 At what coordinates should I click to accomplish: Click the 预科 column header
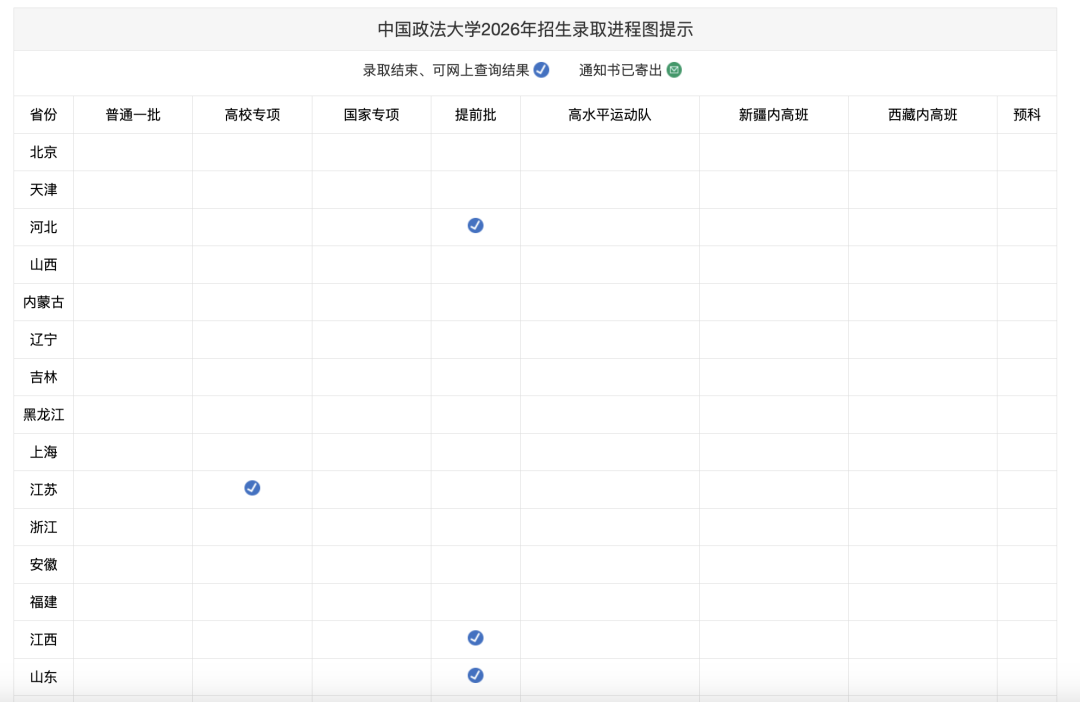click(1026, 114)
